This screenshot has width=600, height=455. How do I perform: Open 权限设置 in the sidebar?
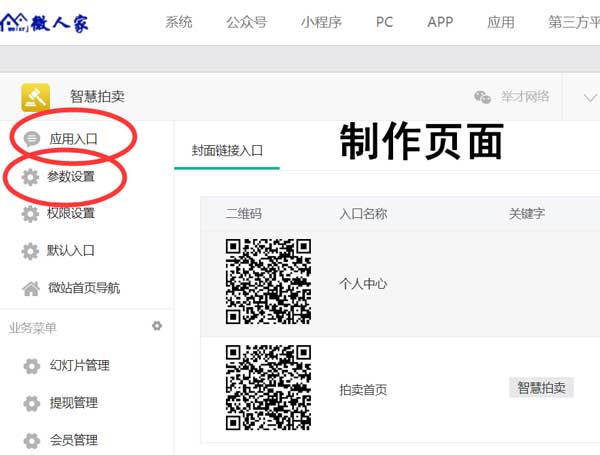point(71,213)
